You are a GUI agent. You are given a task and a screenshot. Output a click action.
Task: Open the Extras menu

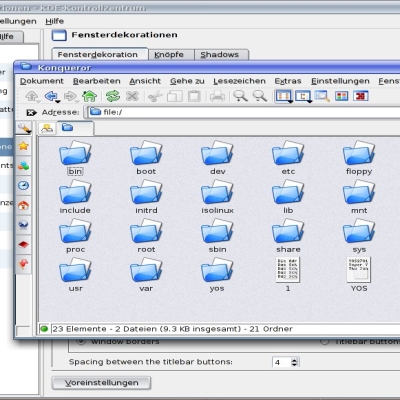pyautogui.click(x=288, y=81)
